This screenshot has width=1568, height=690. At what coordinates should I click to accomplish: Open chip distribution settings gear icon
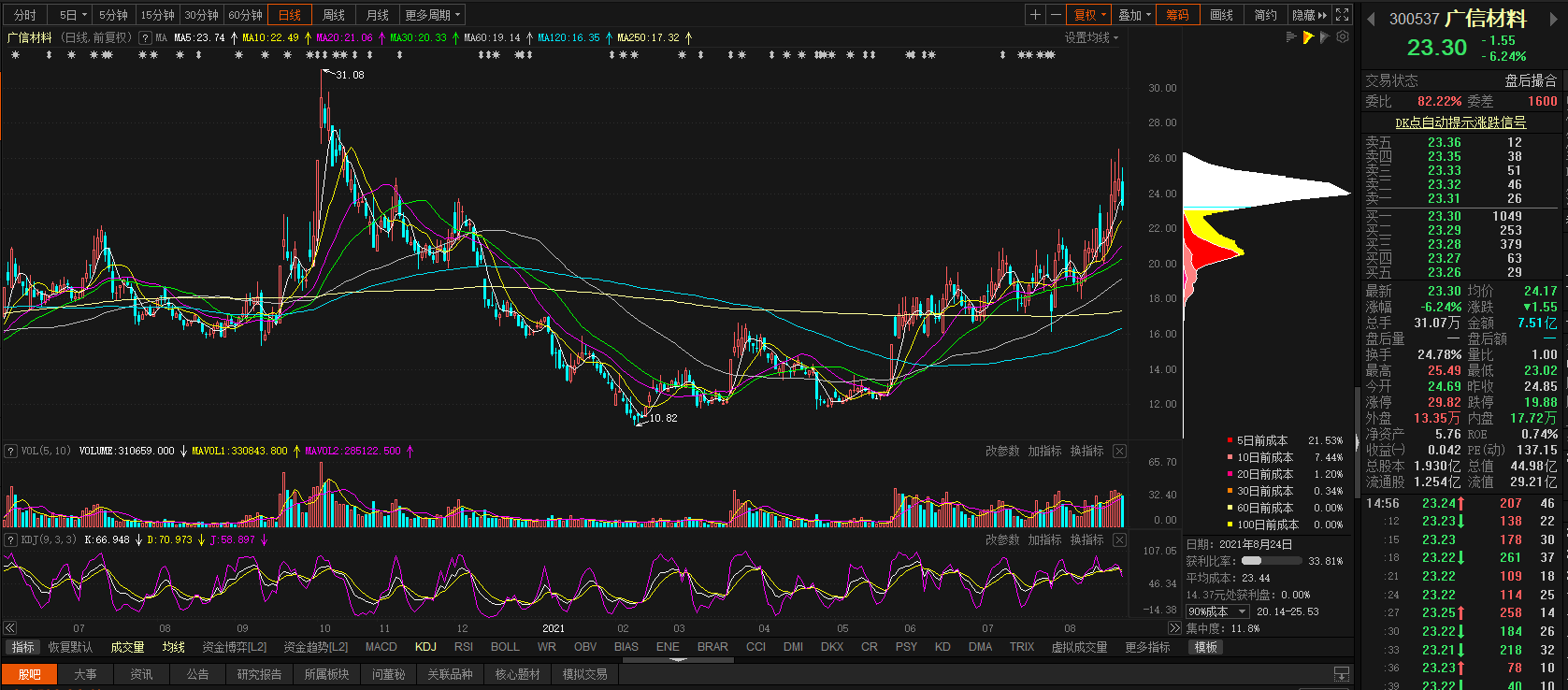(x=1343, y=37)
